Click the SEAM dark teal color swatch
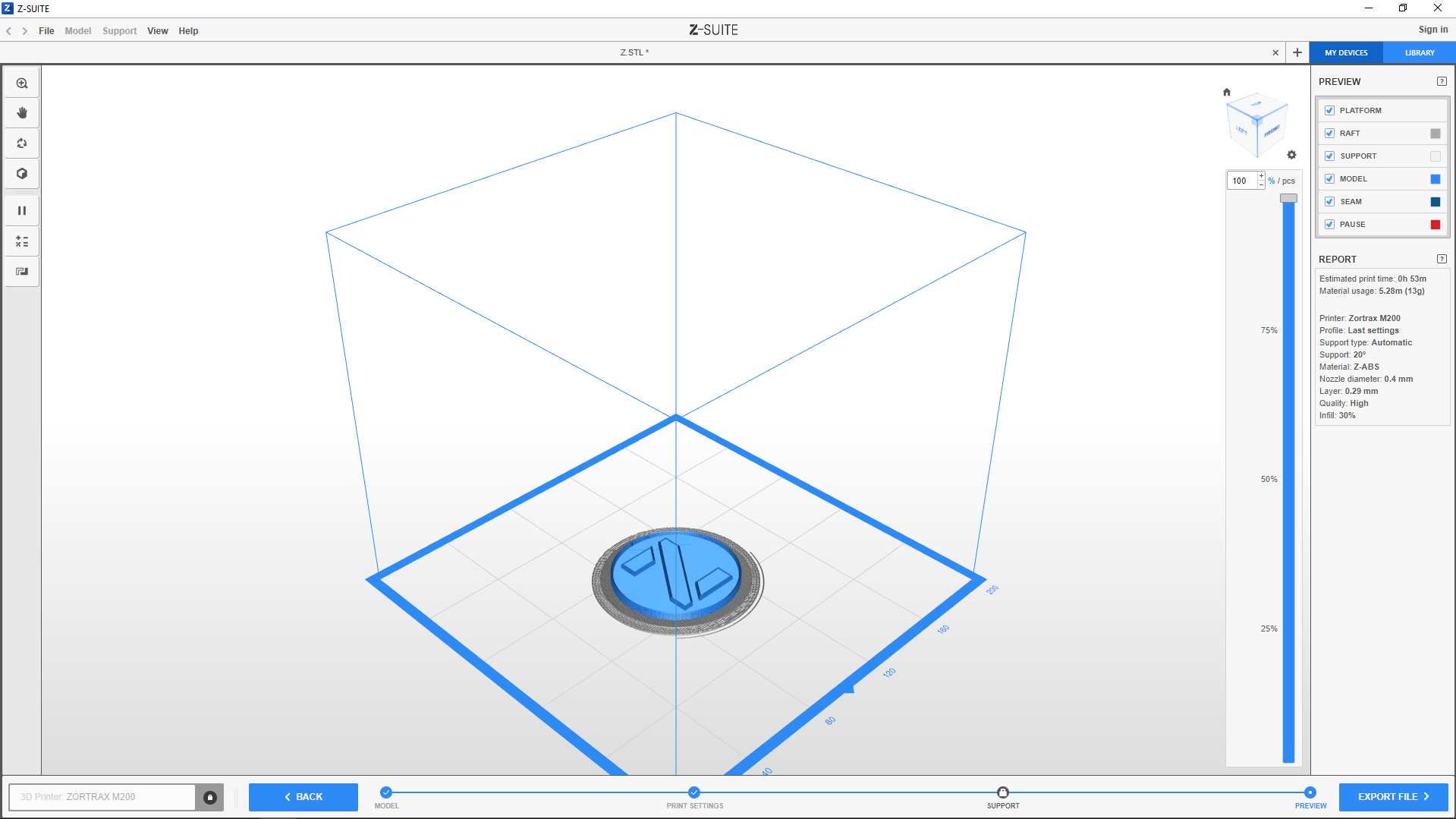1456x819 pixels. pyautogui.click(x=1436, y=202)
